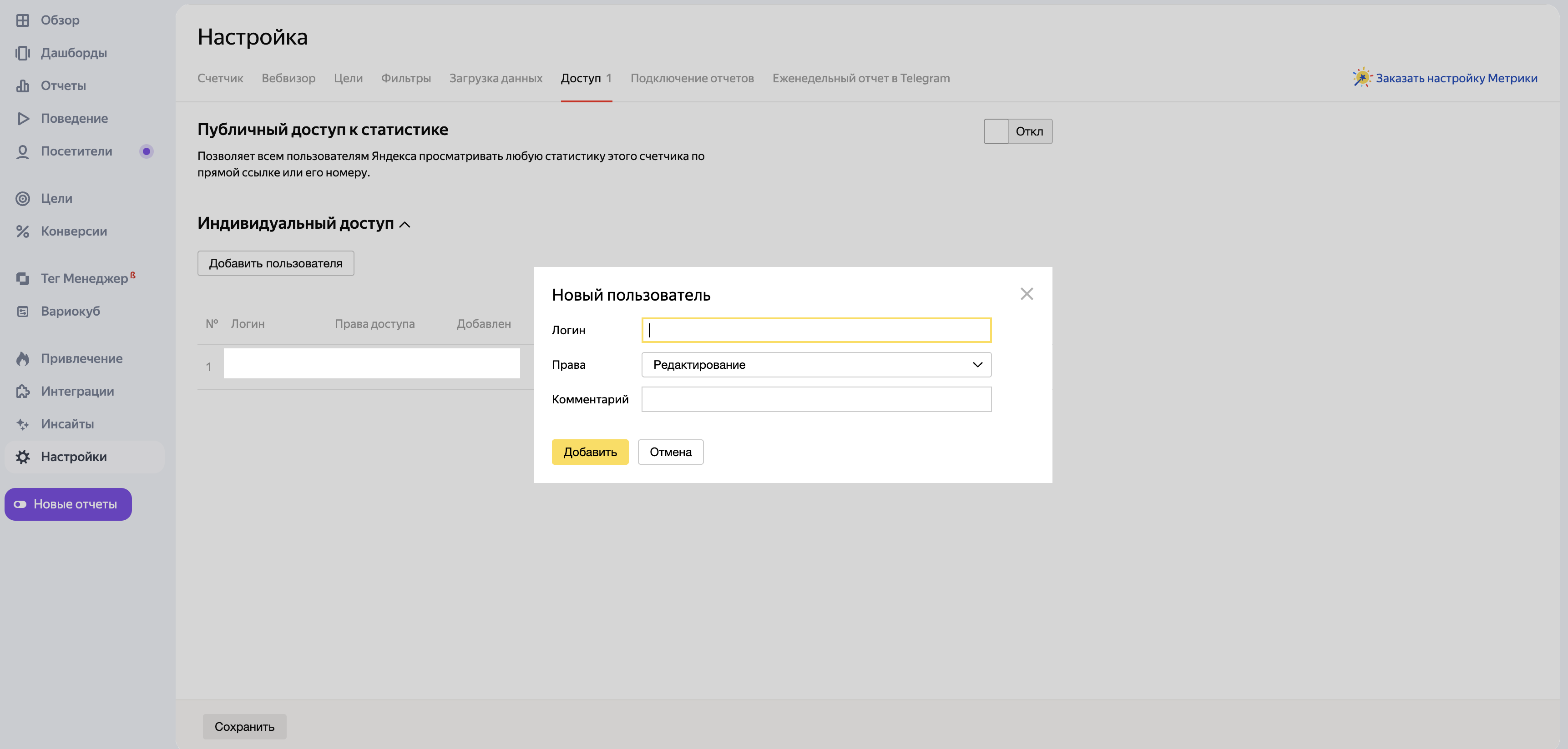1568x749 pixels.
Task: Open Acquisition (Привлечение) flame icon
Action: coord(22,358)
